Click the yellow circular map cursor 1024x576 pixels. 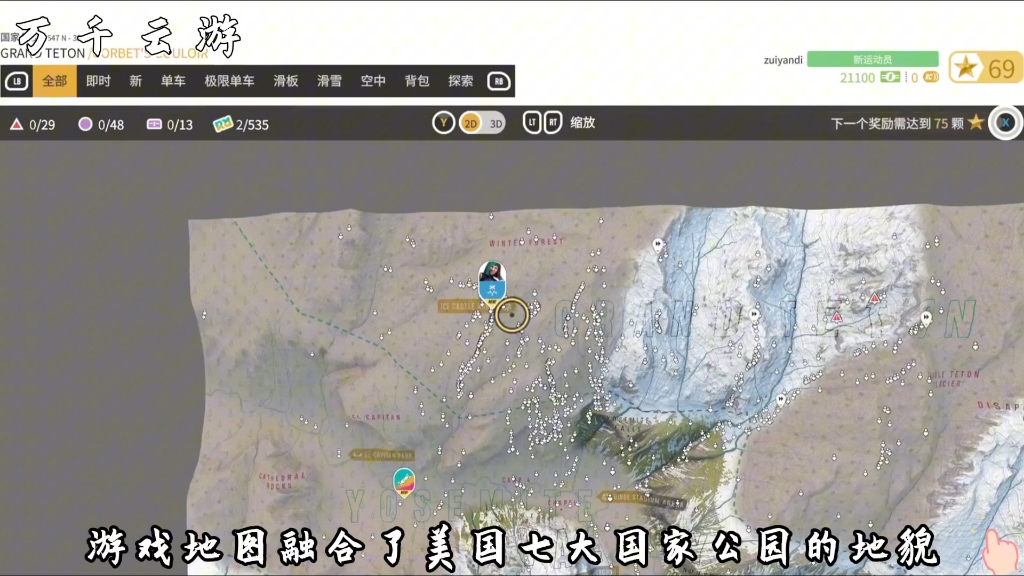511,315
